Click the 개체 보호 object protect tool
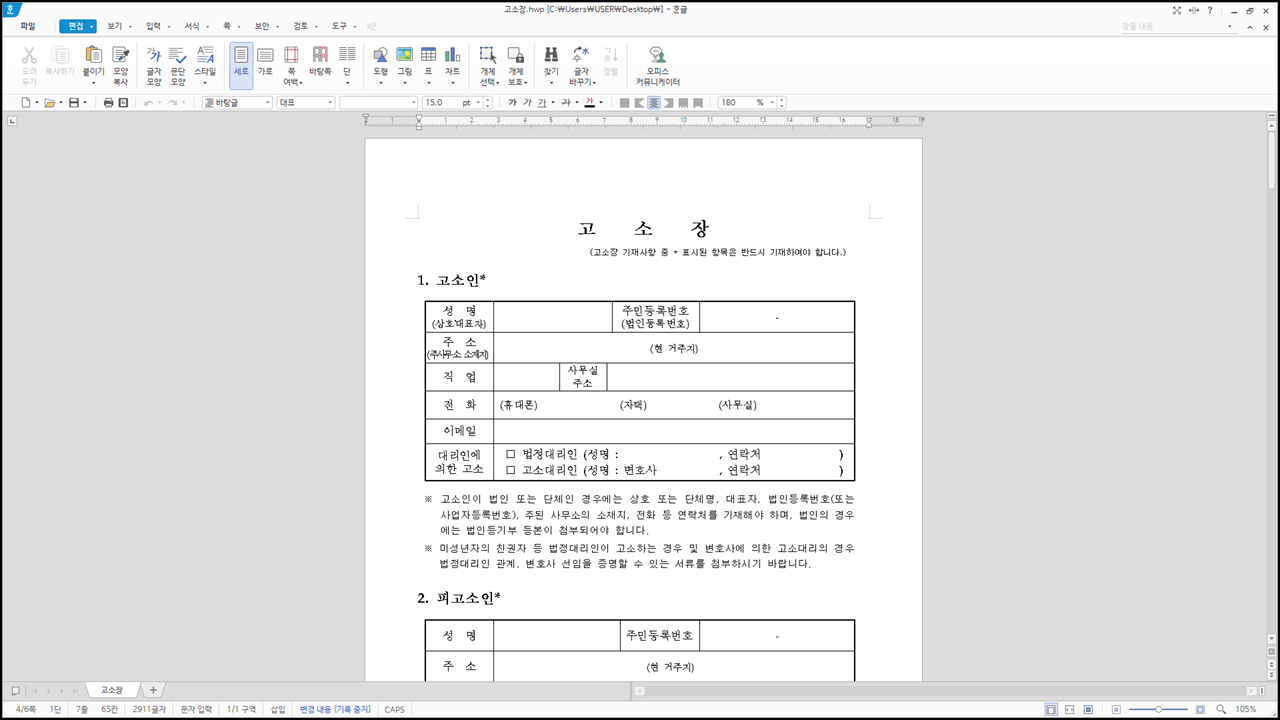1280x720 pixels. point(516,66)
